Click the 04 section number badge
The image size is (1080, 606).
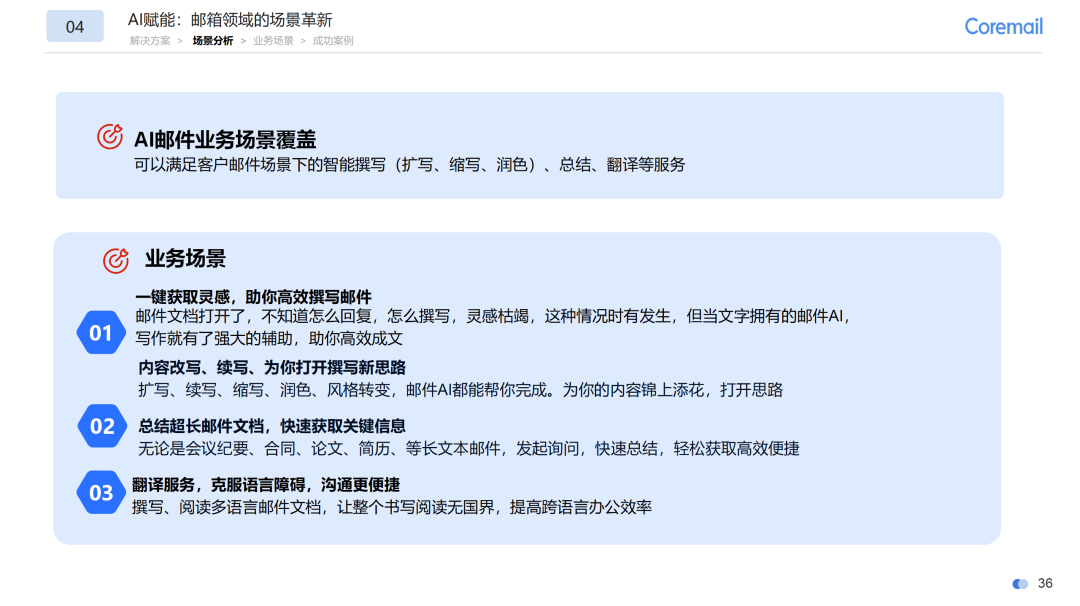tap(75, 25)
